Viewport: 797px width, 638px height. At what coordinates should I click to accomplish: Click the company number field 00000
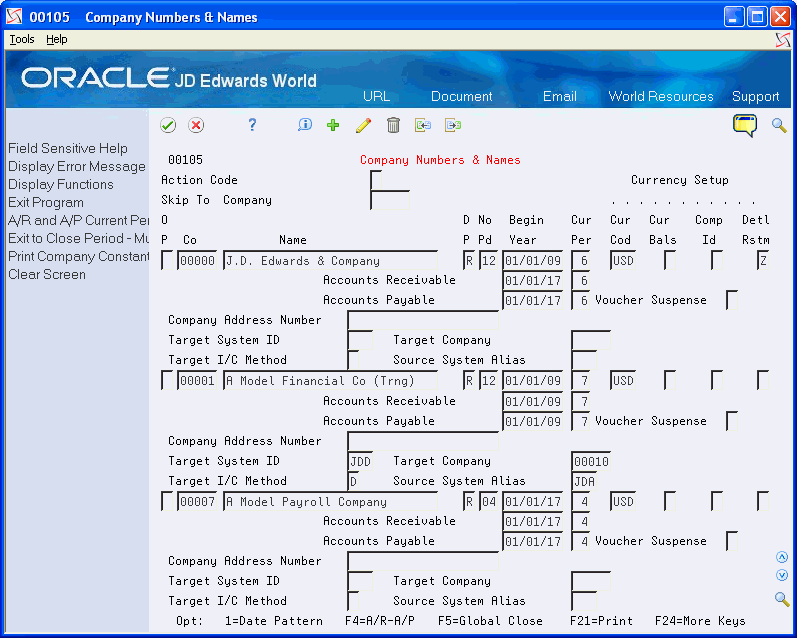[197, 260]
